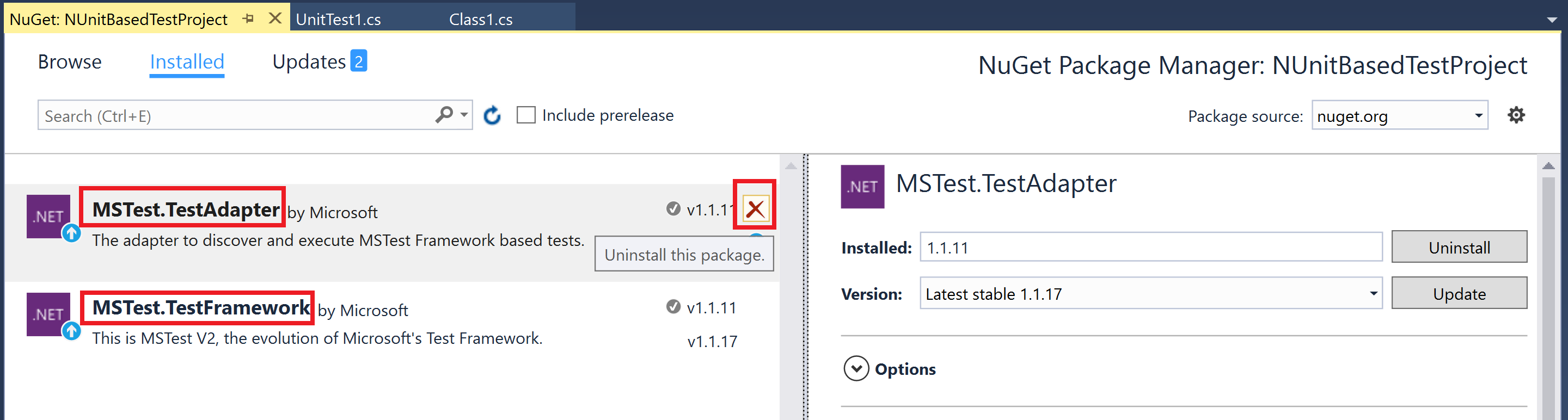Image resolution: width=1568 pixels, height=420 pixels.
Task: Click the refresh icon next to search box
Action: coord(492,115)
